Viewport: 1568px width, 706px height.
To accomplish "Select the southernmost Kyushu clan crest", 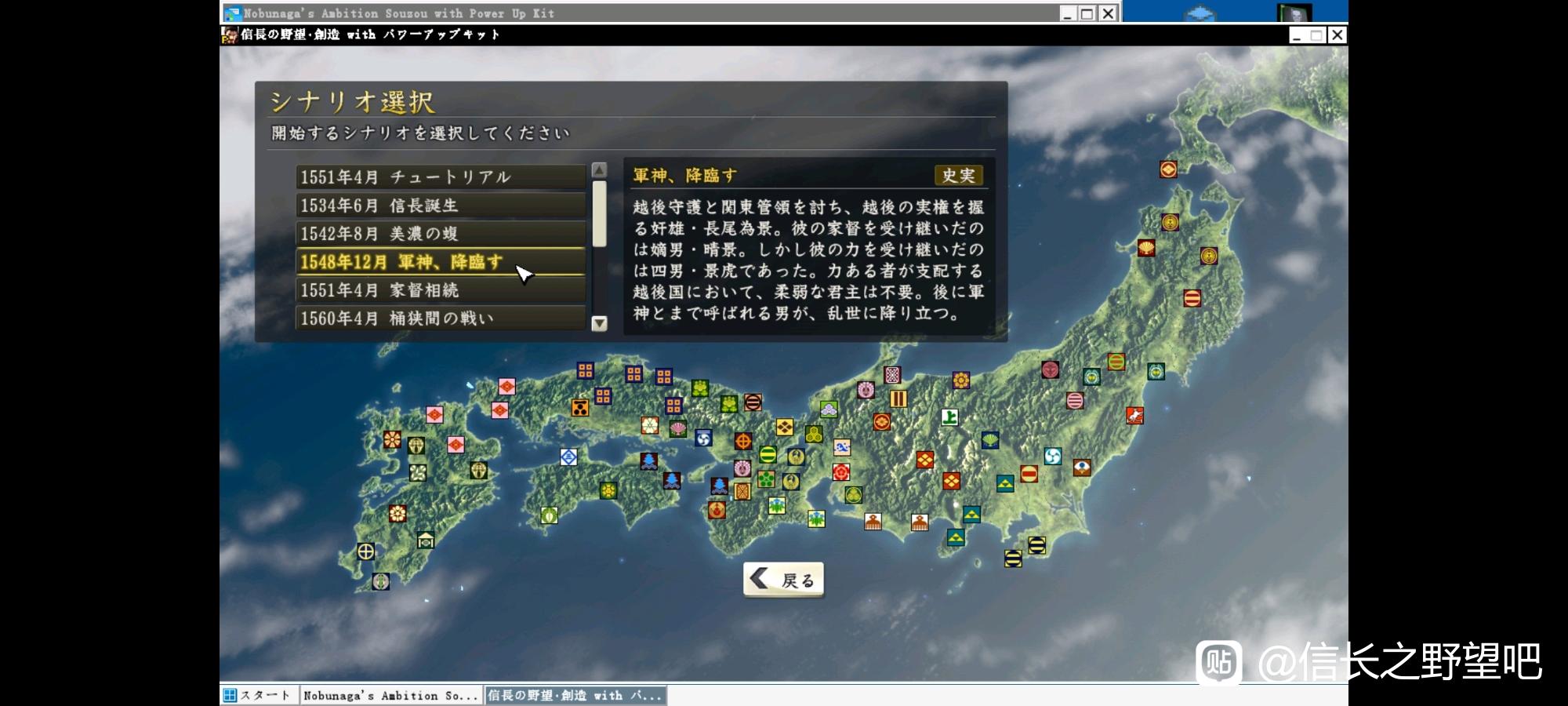I will (x=380, y=581).
